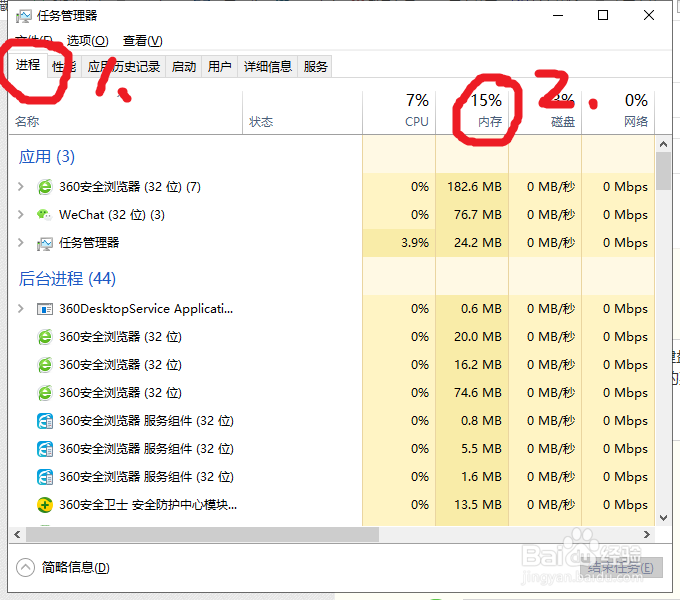Image resolution: width=680 pixels, height=600 pixels.
Task: Select the 360DesktopService Applicati... row name
Action: [x=146, y=309]
